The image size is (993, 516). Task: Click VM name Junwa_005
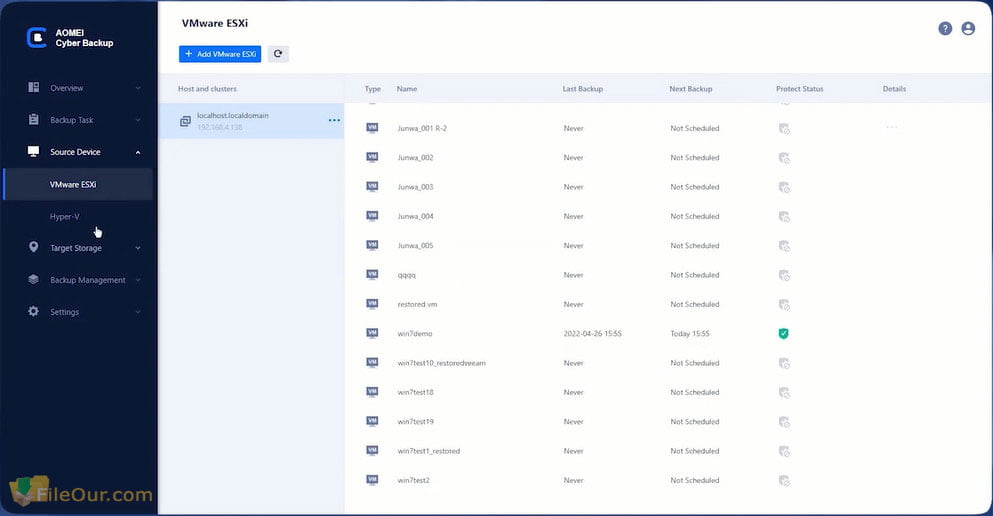(x=415, y=246)
